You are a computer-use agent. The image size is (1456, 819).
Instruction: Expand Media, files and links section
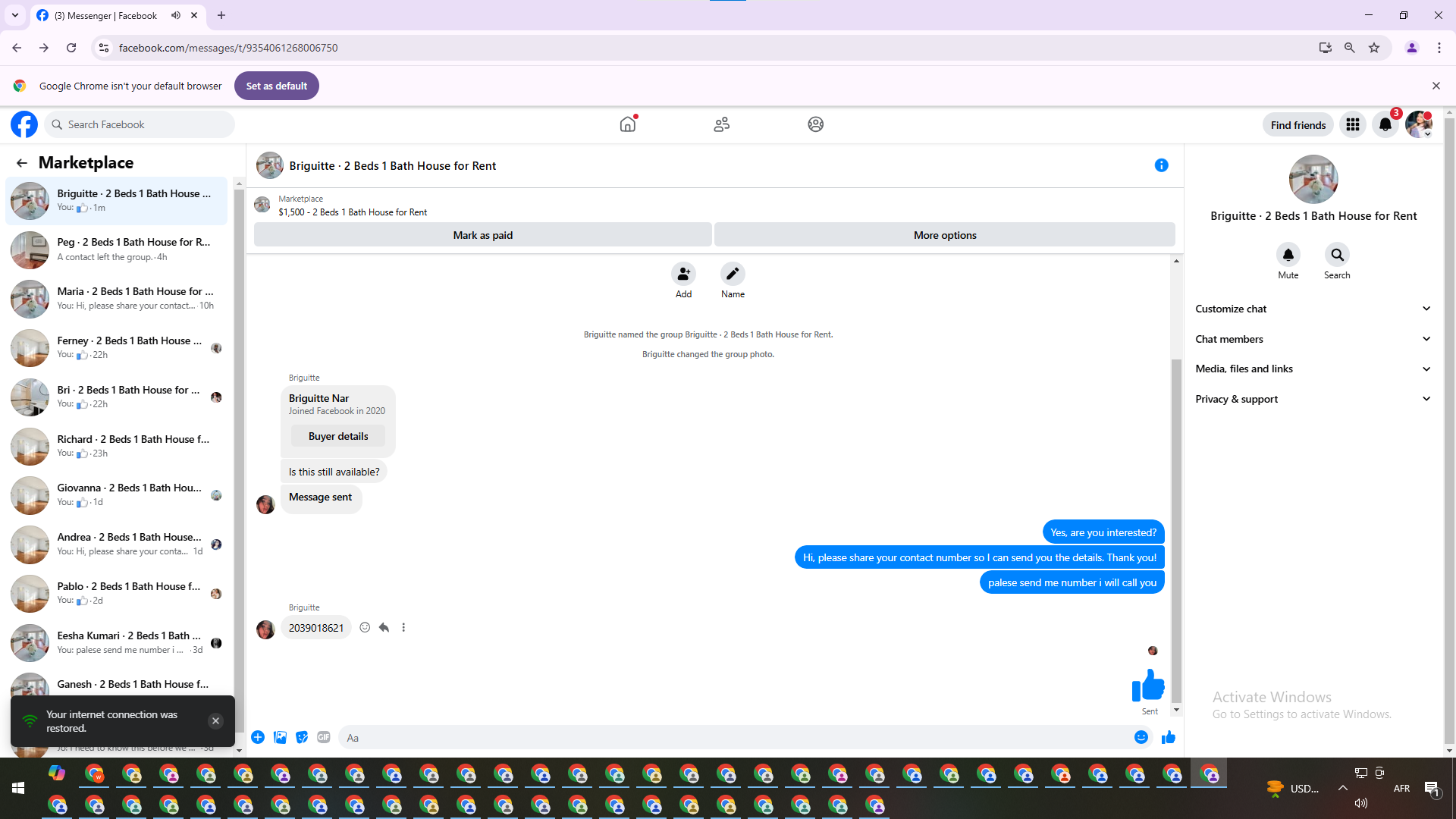1313,369
